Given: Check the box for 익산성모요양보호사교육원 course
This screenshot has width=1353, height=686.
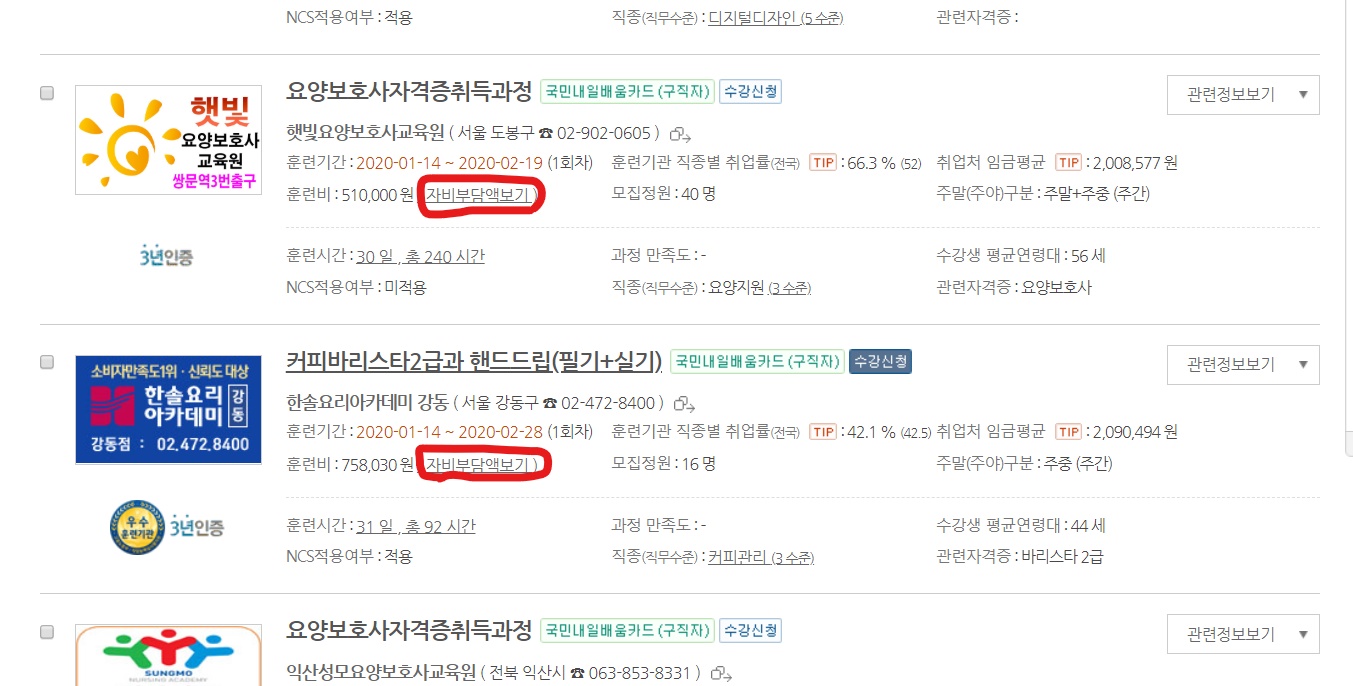Looking at the screenshot, I should pyautogui.click(x=47, y=633).
